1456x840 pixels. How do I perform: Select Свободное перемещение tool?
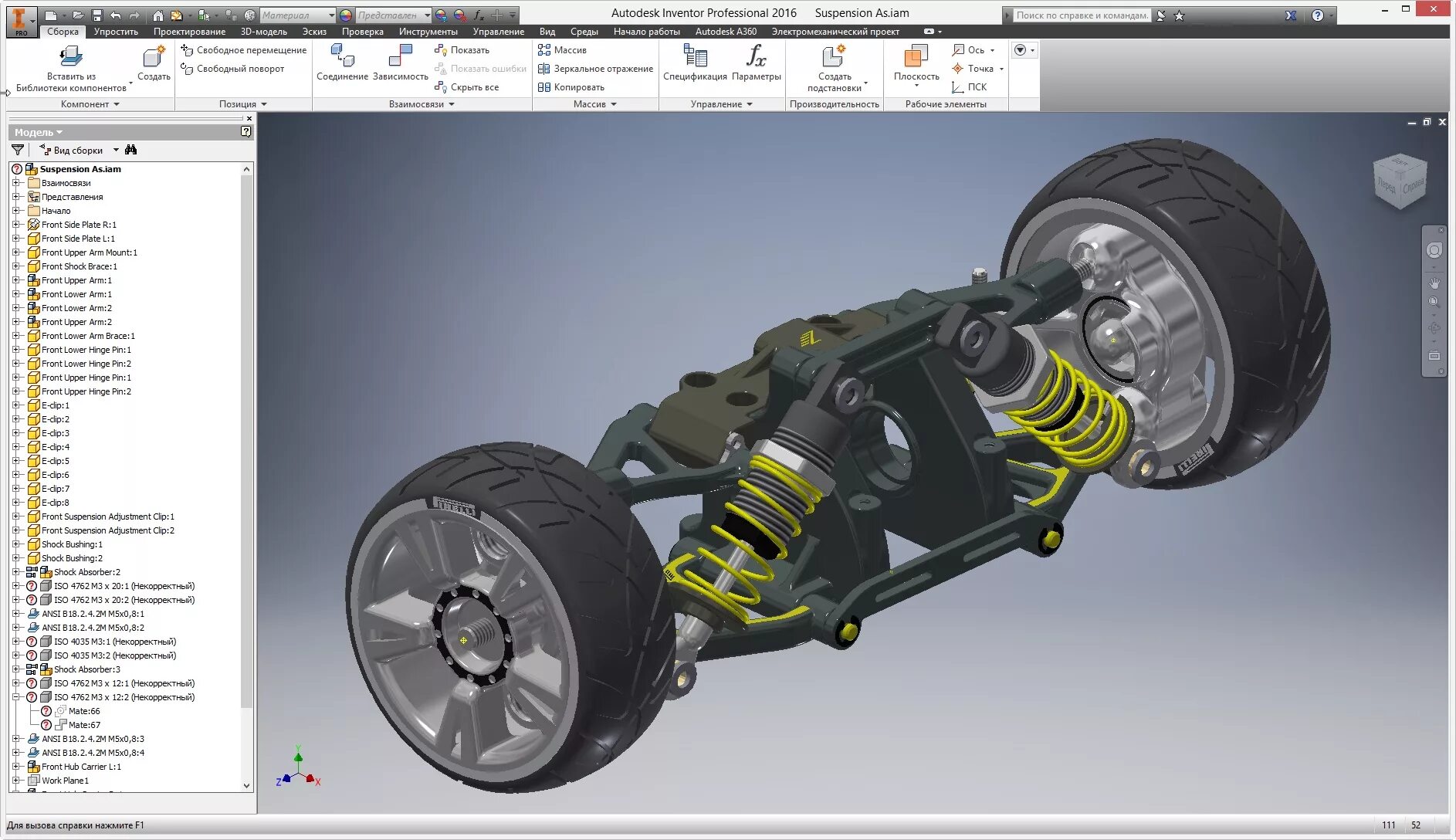pyautogui.click(x=243, y=50)
